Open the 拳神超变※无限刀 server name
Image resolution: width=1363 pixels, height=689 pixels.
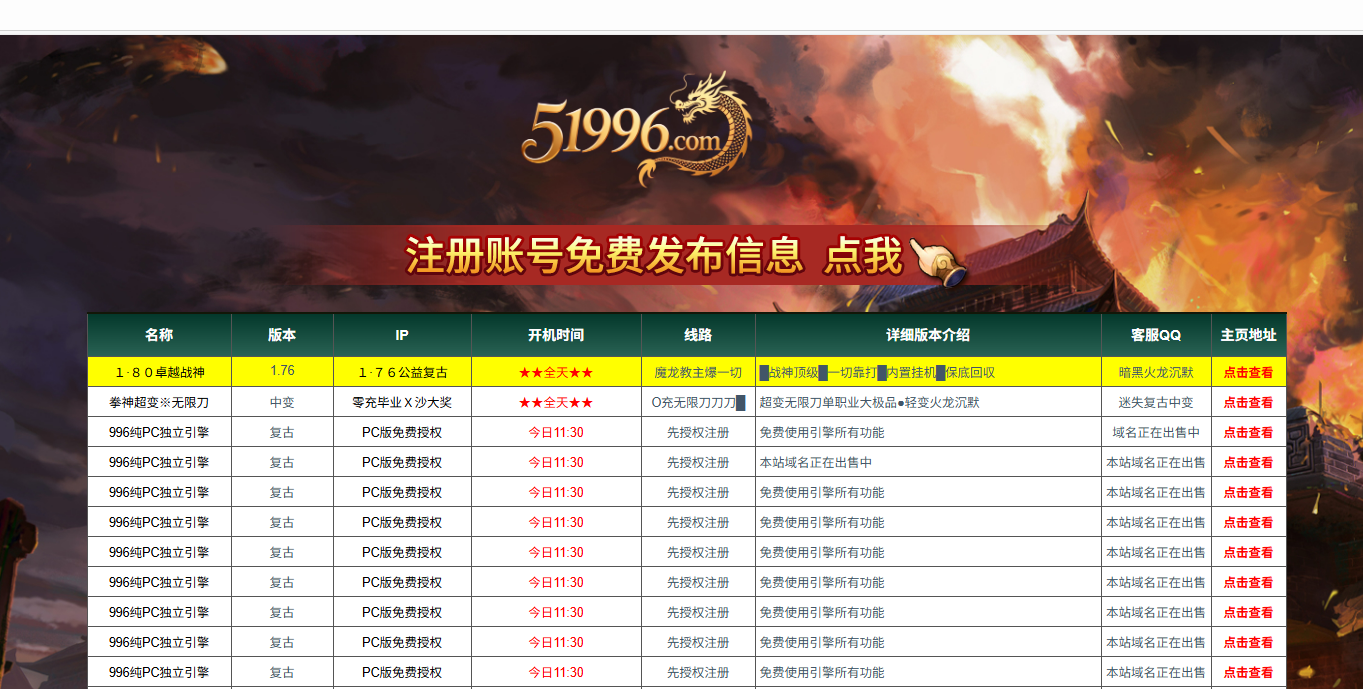(160, 403)
